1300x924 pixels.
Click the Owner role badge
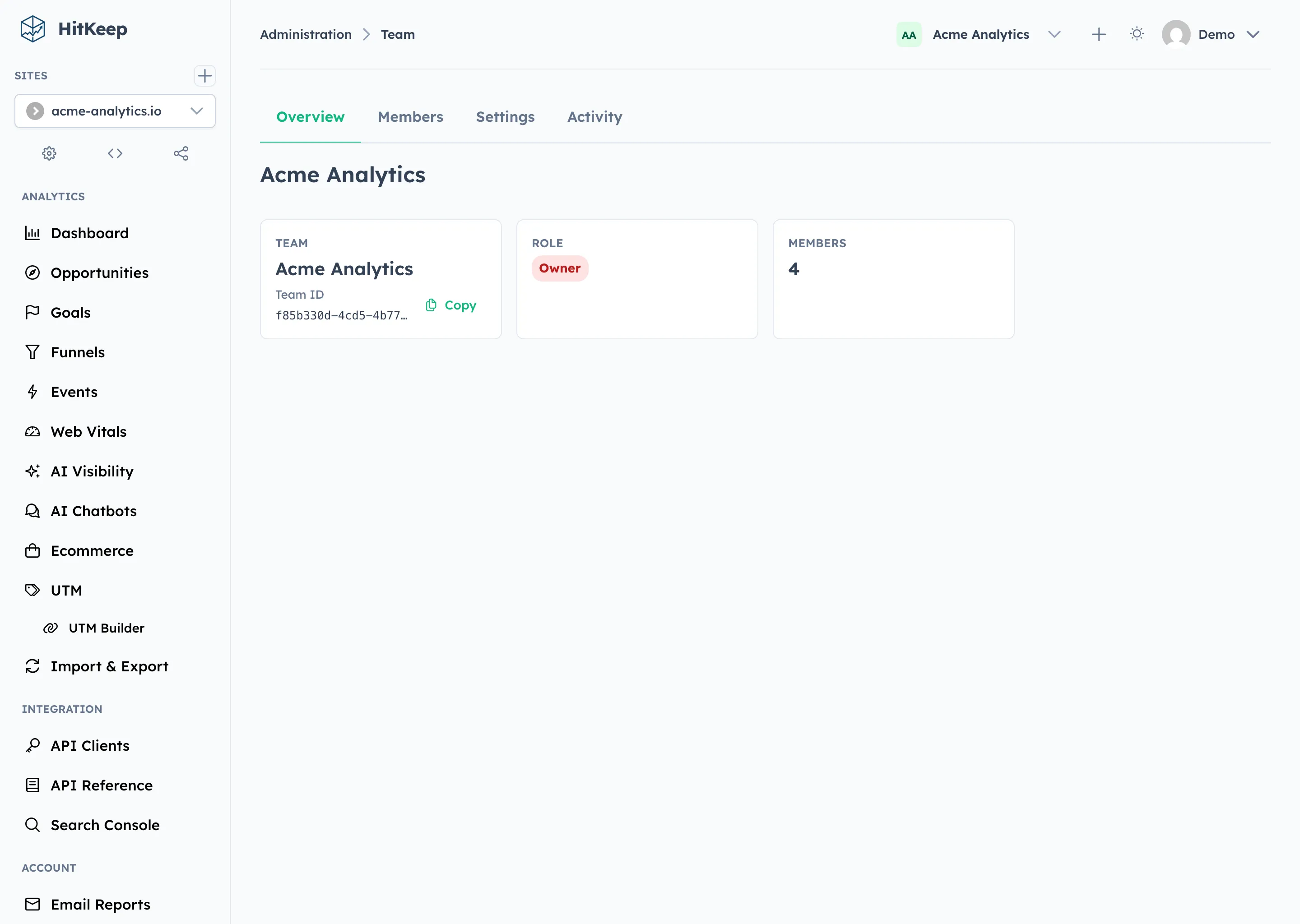pyautogui.click(x=560, y=268)
